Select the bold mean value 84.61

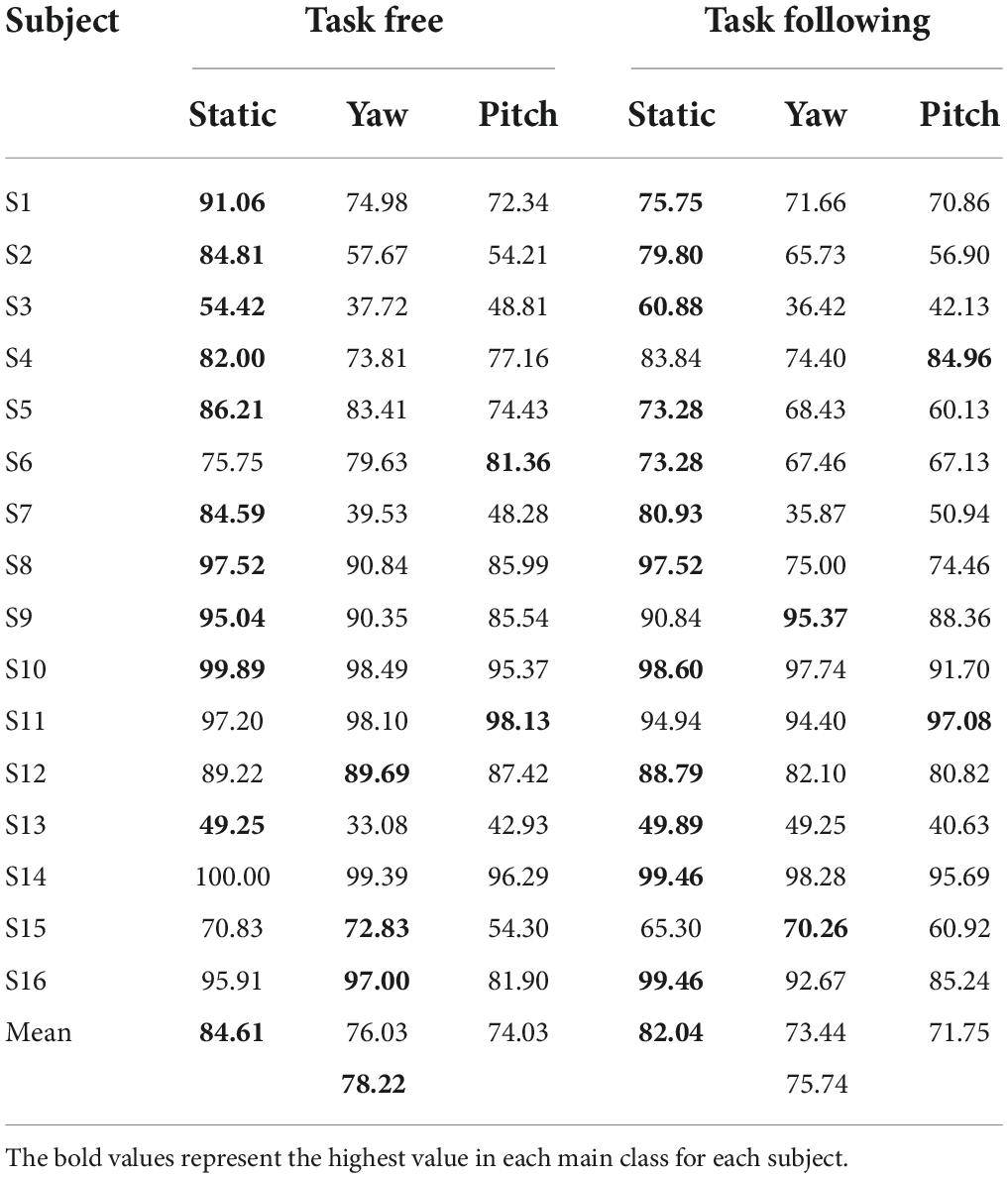pyautogui.click(x=232, y=1031)
